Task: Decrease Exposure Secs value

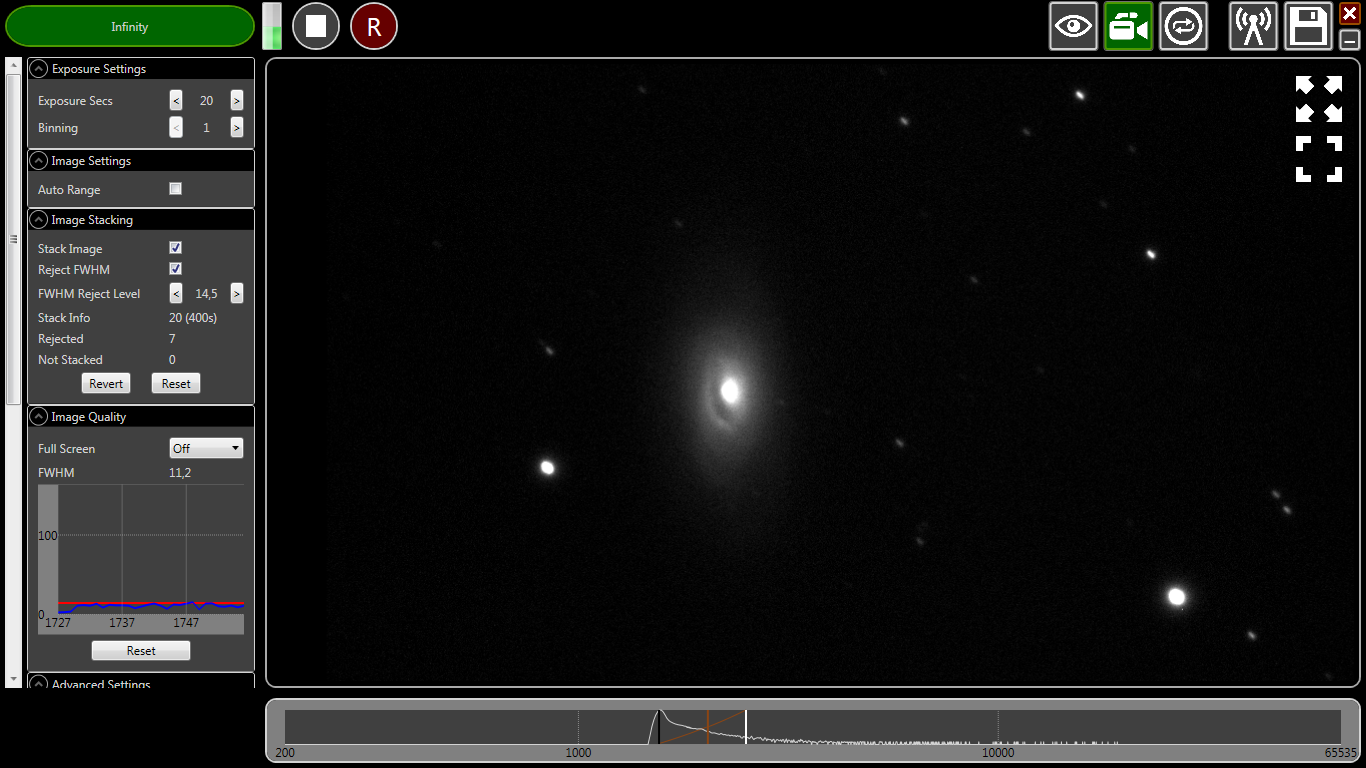Action: (176, 100)
